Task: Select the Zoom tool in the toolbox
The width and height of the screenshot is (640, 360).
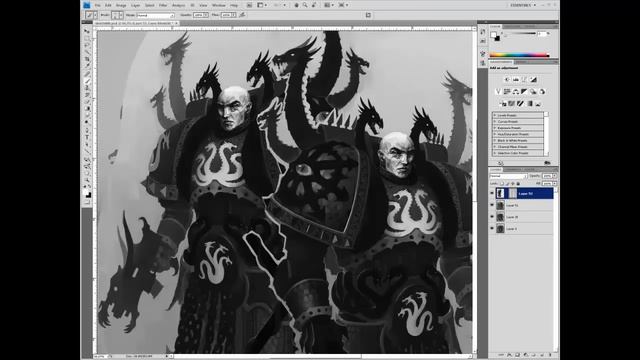Action: coord(87,180)
